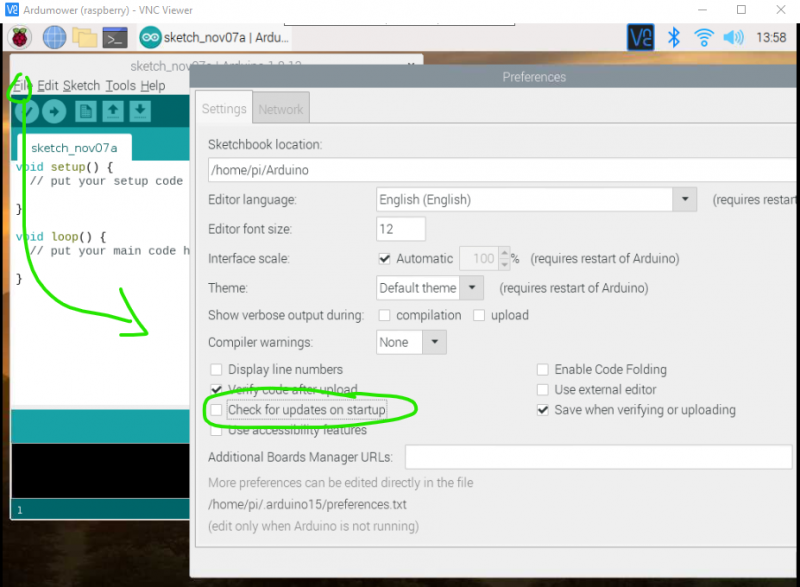Enable Code Folding checkbox
This screenshot has height=587, width=800.
pyautogui.click(x=543, y=369)
